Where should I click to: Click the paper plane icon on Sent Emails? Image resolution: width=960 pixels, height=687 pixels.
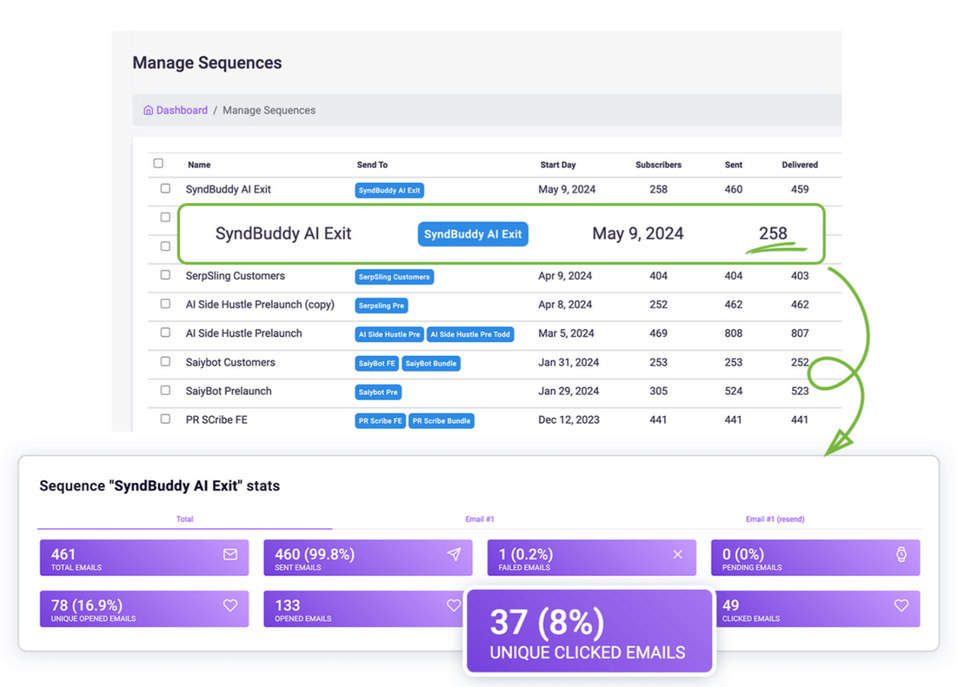[x=454, y=553]
